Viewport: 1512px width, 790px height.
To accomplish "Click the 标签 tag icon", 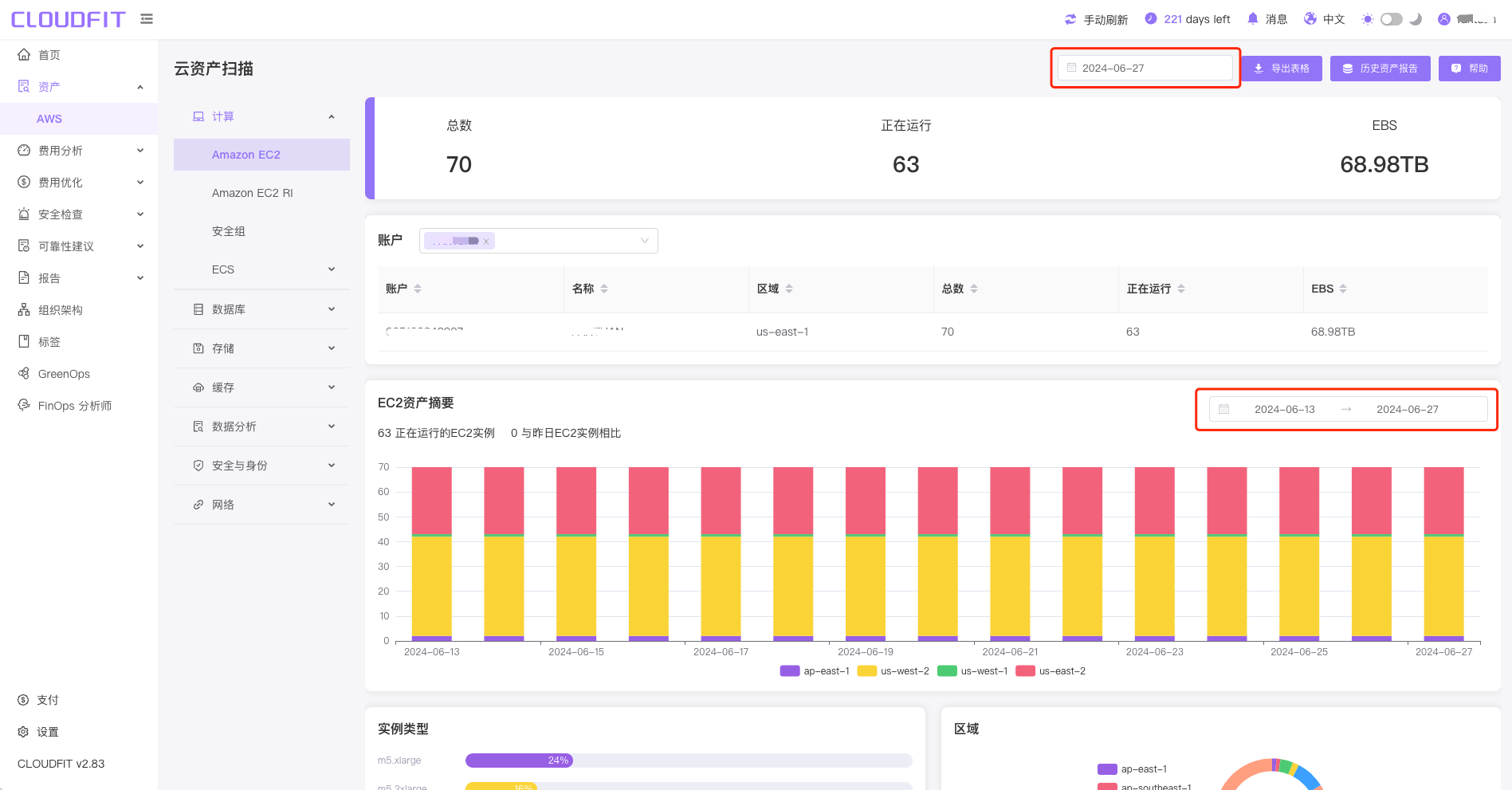I will 24,341.
